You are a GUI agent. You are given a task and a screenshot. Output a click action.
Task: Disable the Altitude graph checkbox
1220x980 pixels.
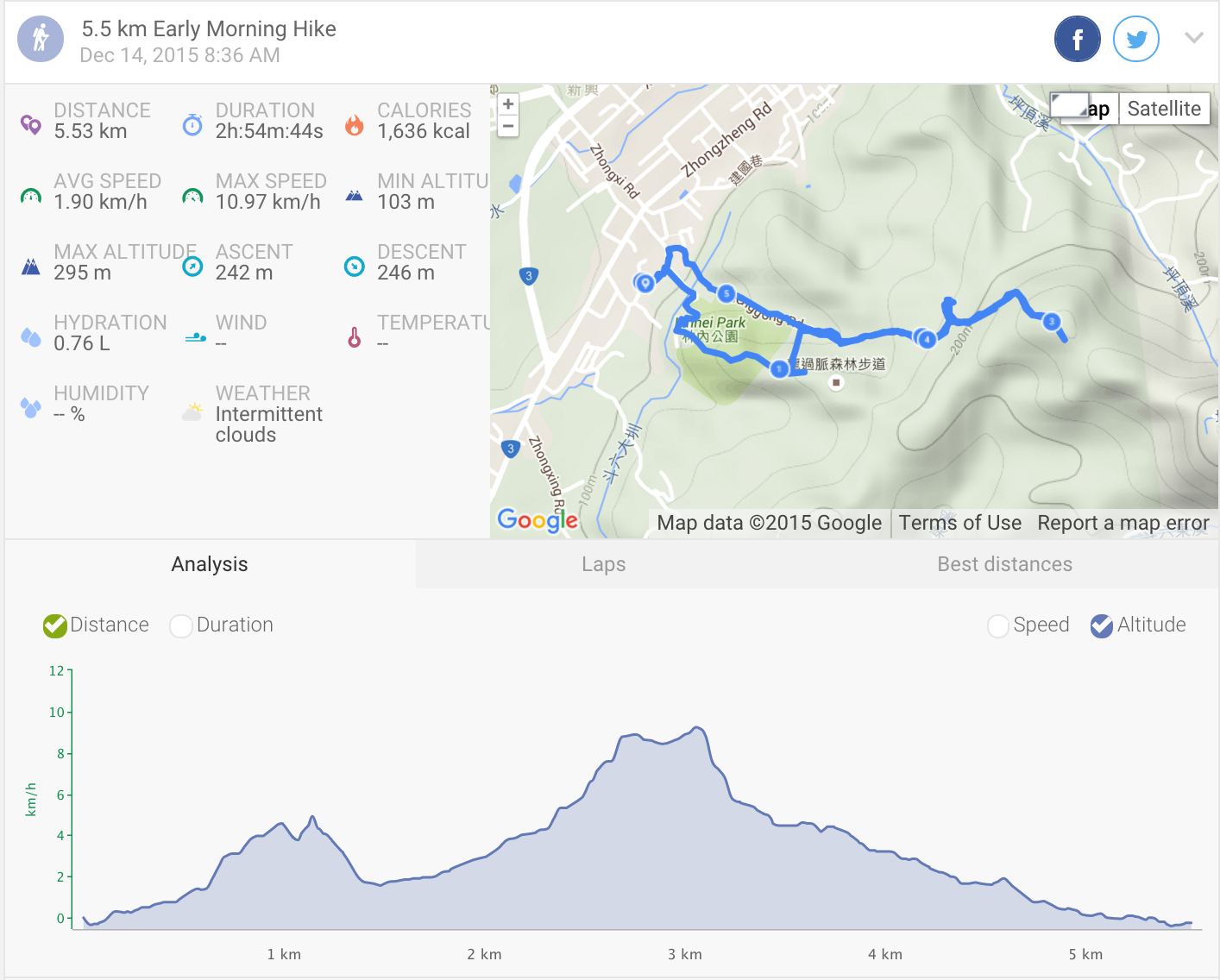[1102, 625]
